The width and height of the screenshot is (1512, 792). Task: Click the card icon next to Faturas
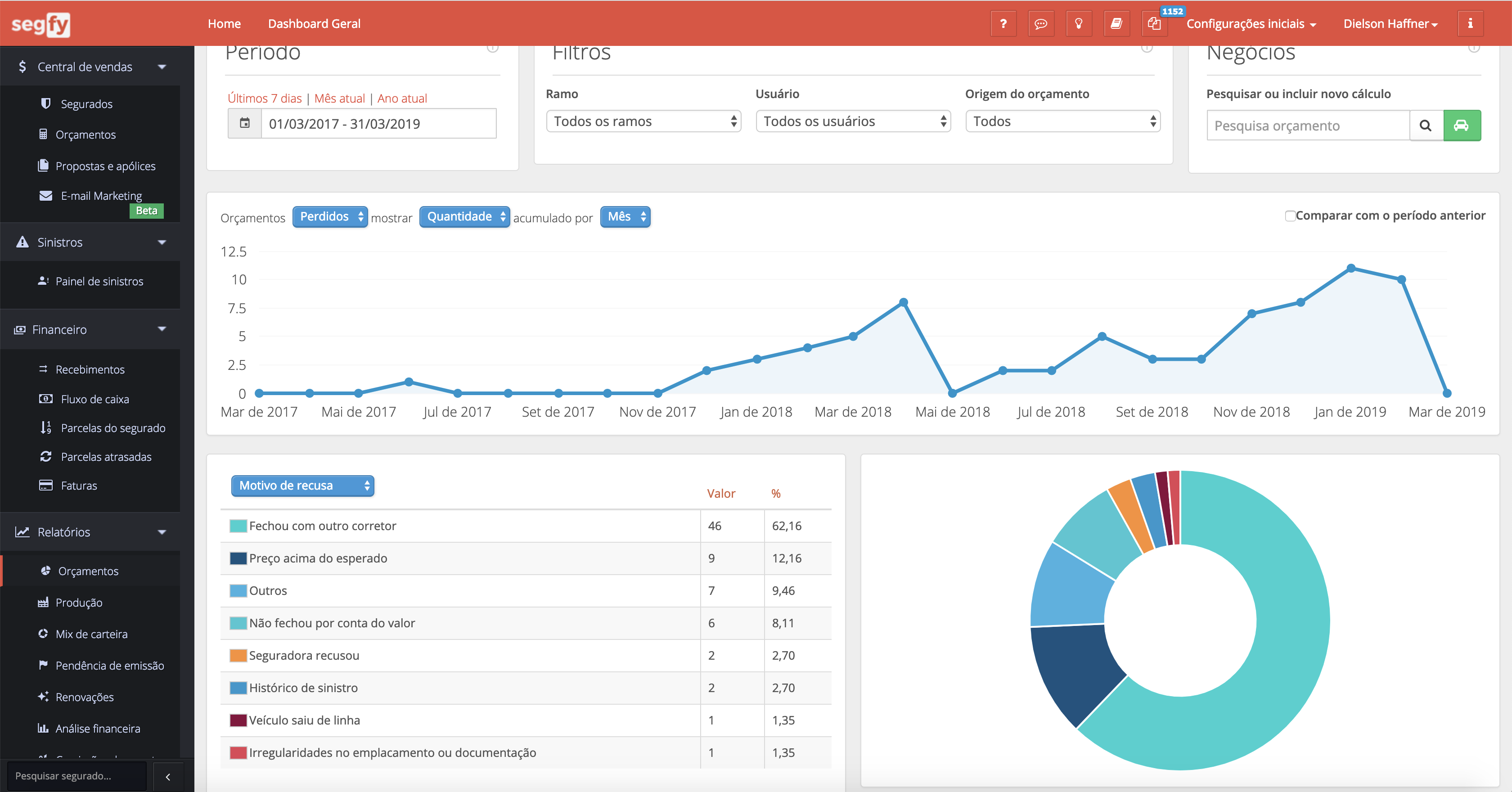coord(46,485)
